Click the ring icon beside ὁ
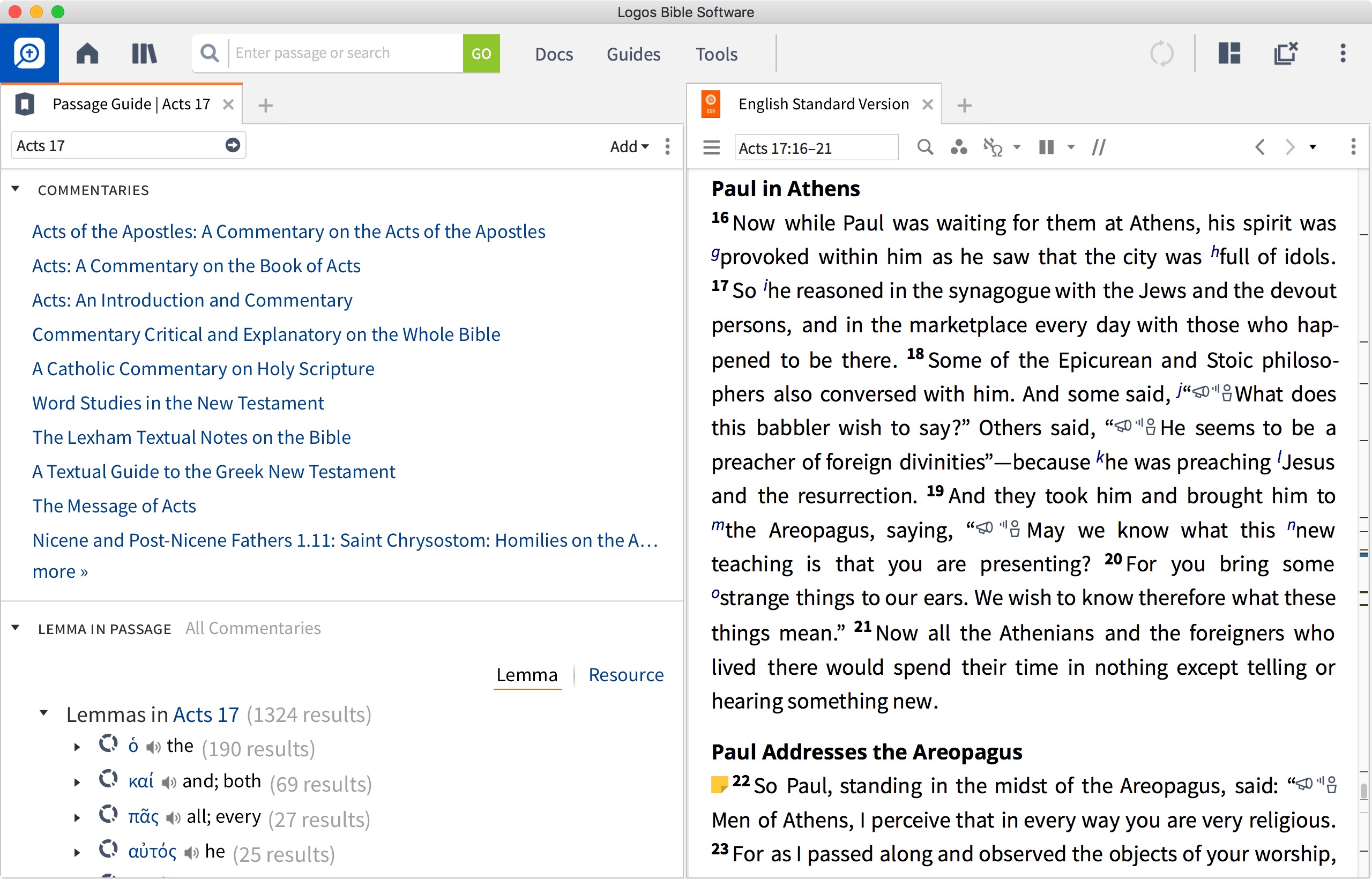 click(x=108, y=744)
